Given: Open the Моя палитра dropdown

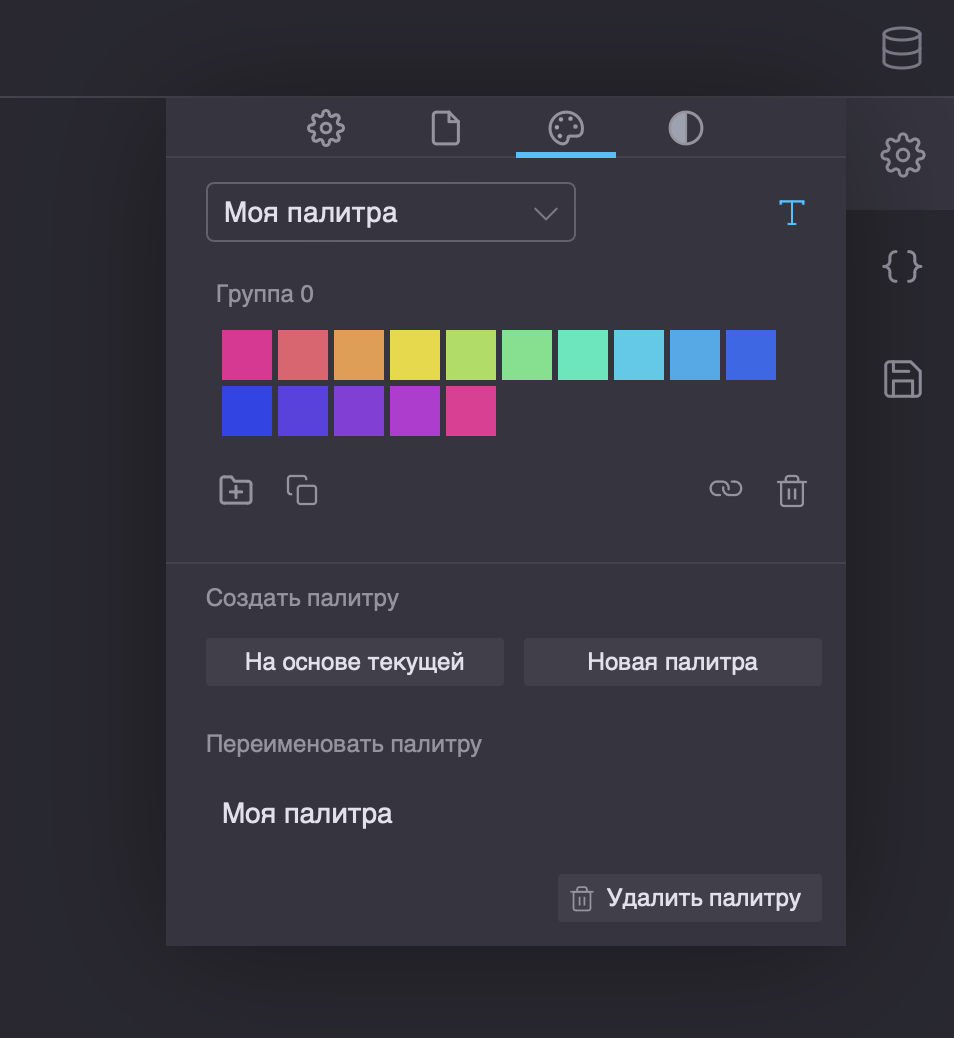Looking at the screenshot, I should click(390, 212).
